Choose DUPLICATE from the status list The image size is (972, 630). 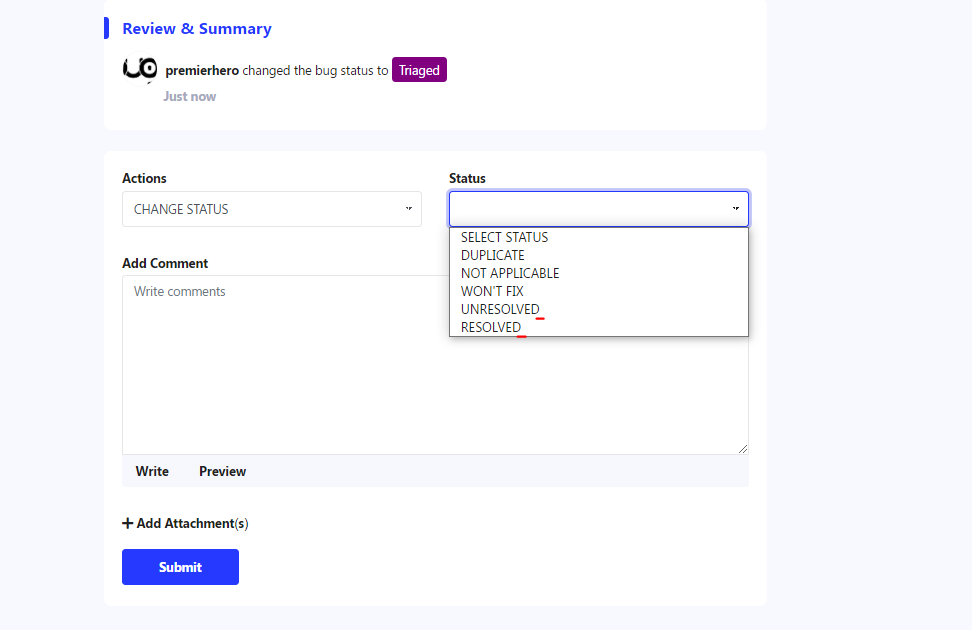tap(492, 255)
